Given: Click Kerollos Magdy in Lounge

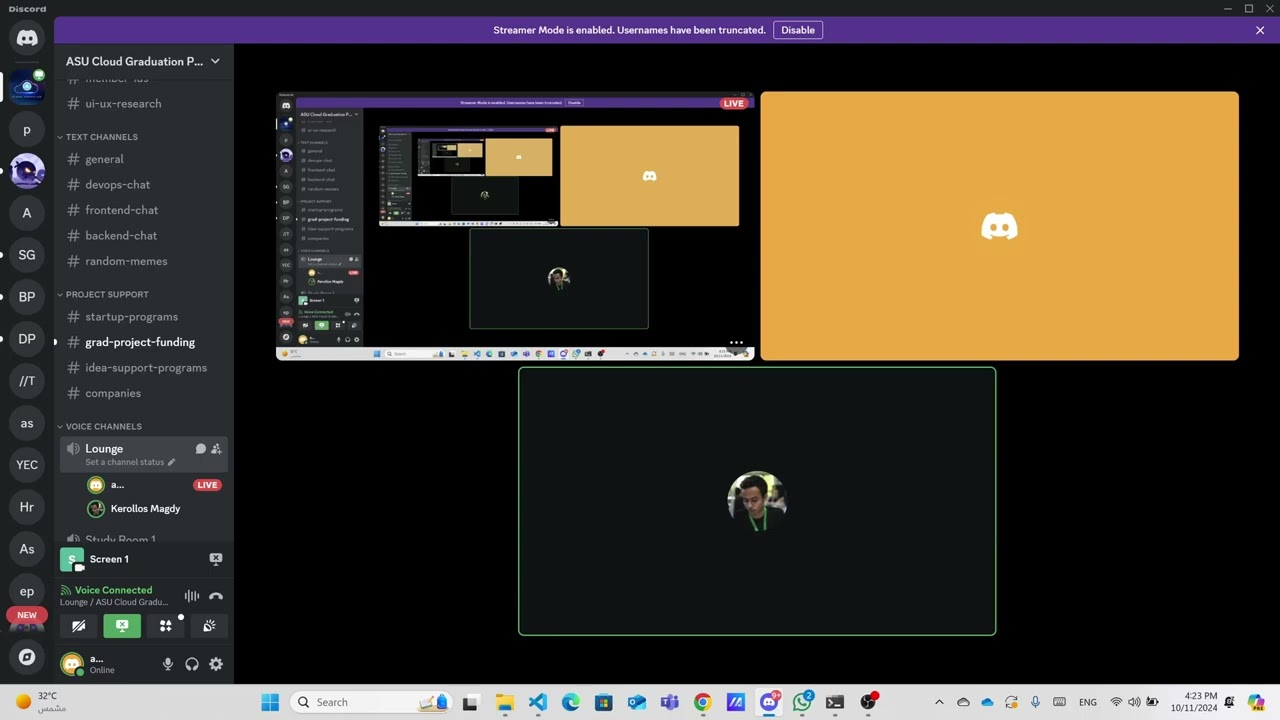Looking at the screenshot, I should (x=145, y=509).
